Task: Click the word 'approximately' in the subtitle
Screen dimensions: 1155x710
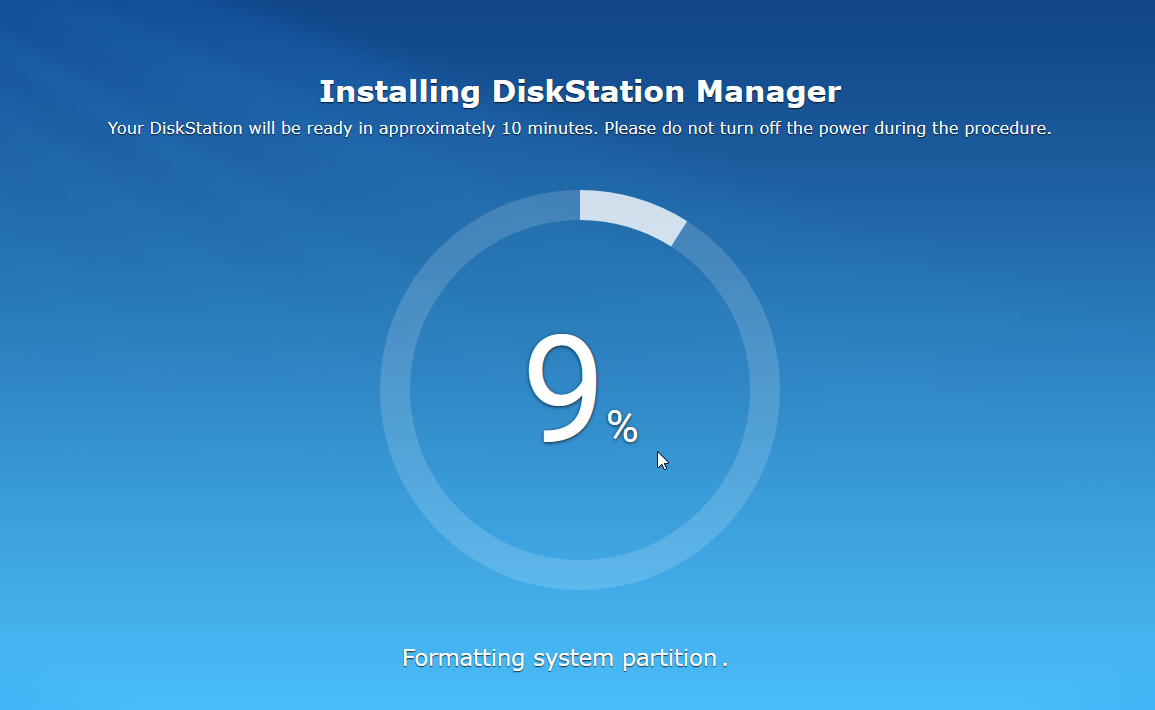Action: 436,129
